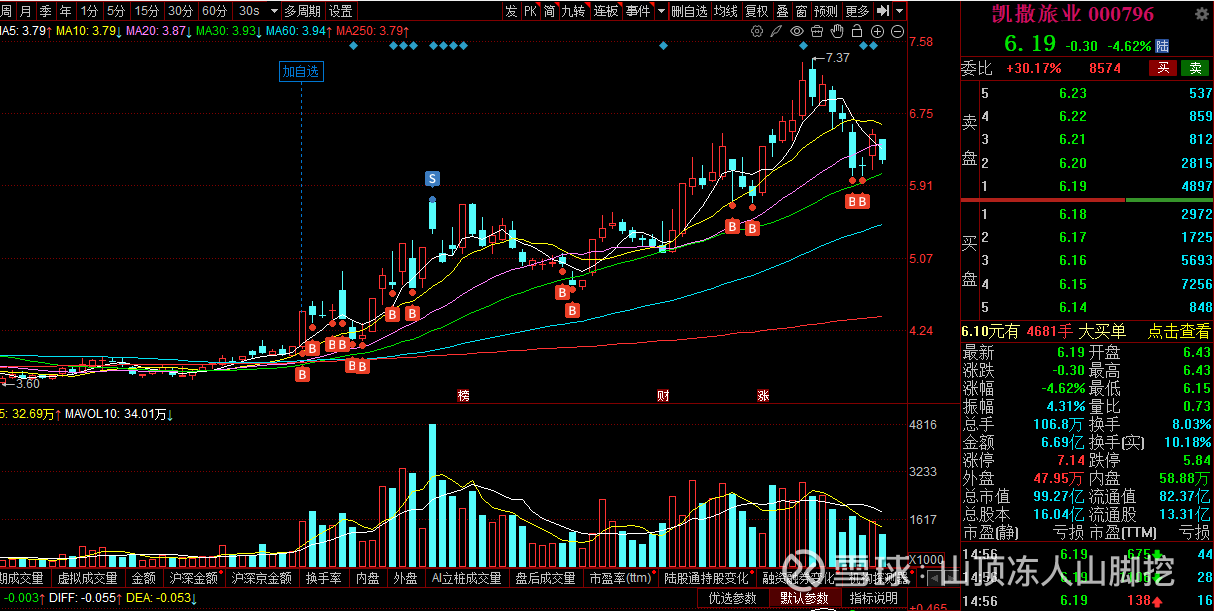Image resolution: width=1214 pixels, height=611 pixels.
Task: Switch to 周 weekly period
Action: tap(8, 11)
